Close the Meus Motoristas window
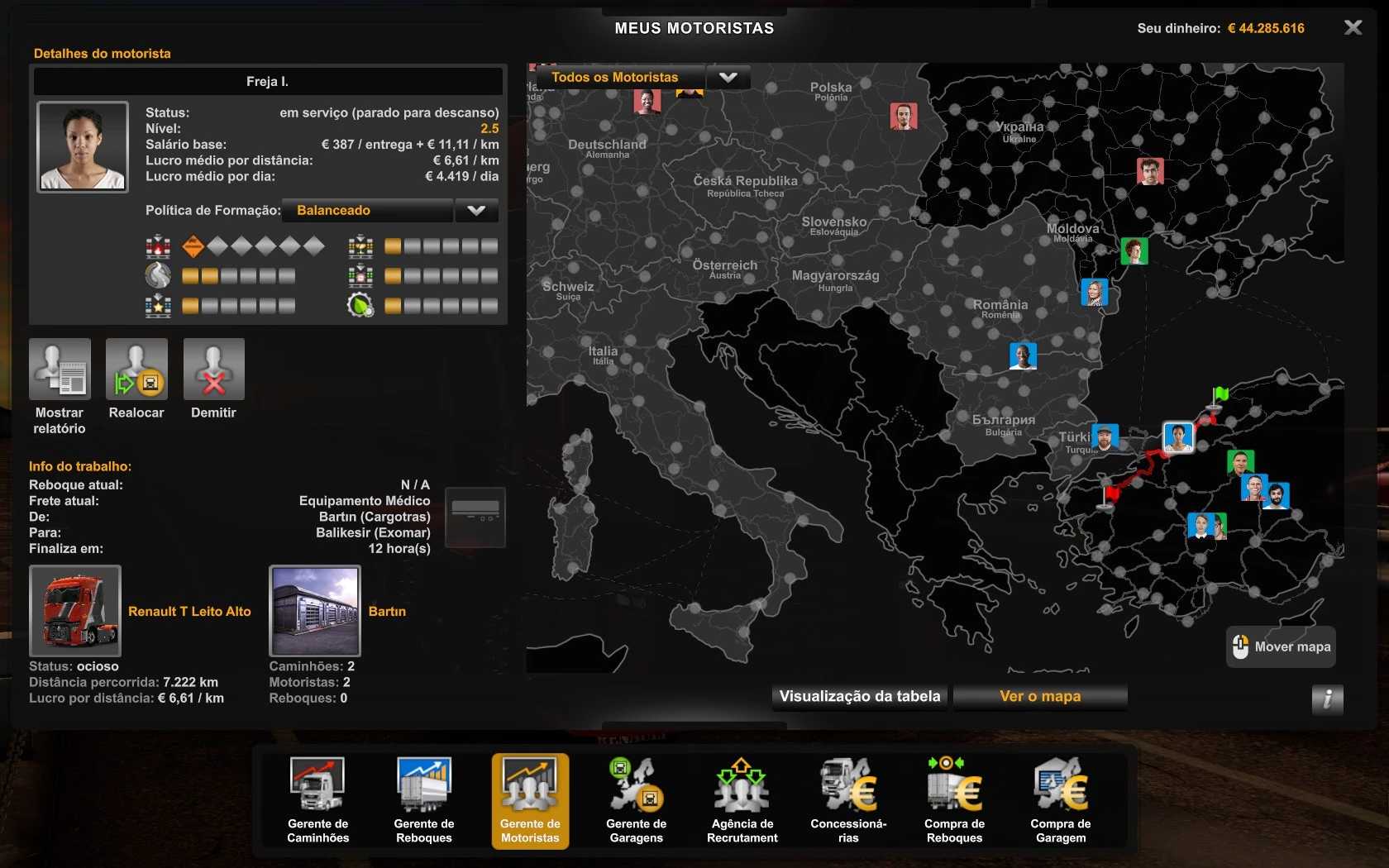The image size is (1389, 868). pos(1353,28)
